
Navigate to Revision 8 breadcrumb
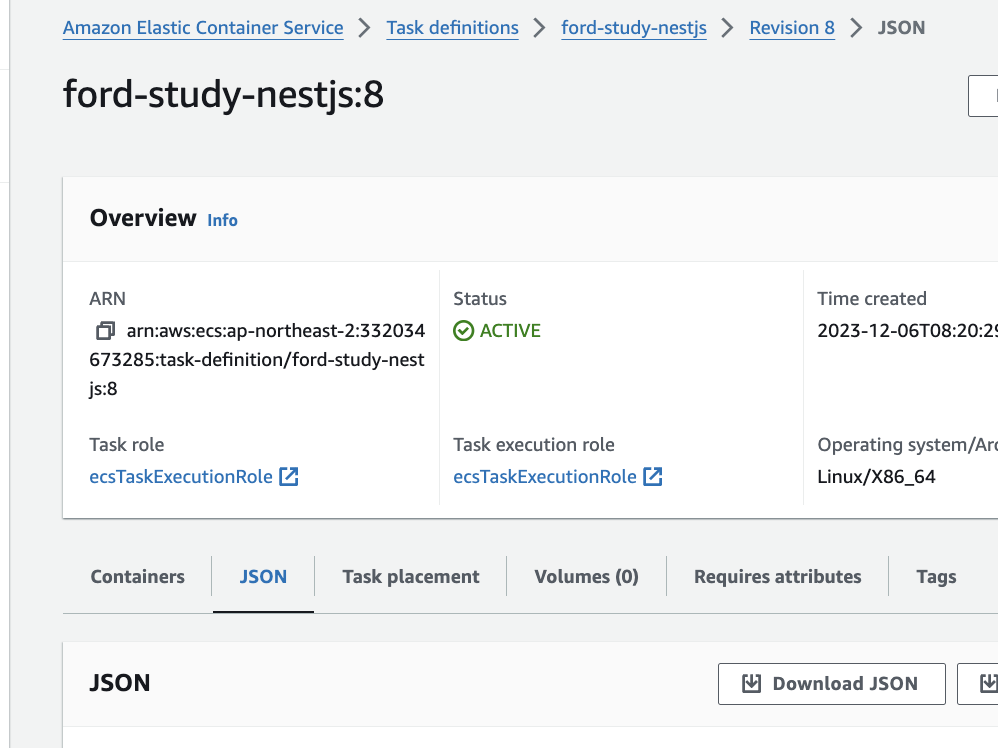point(792,28)
